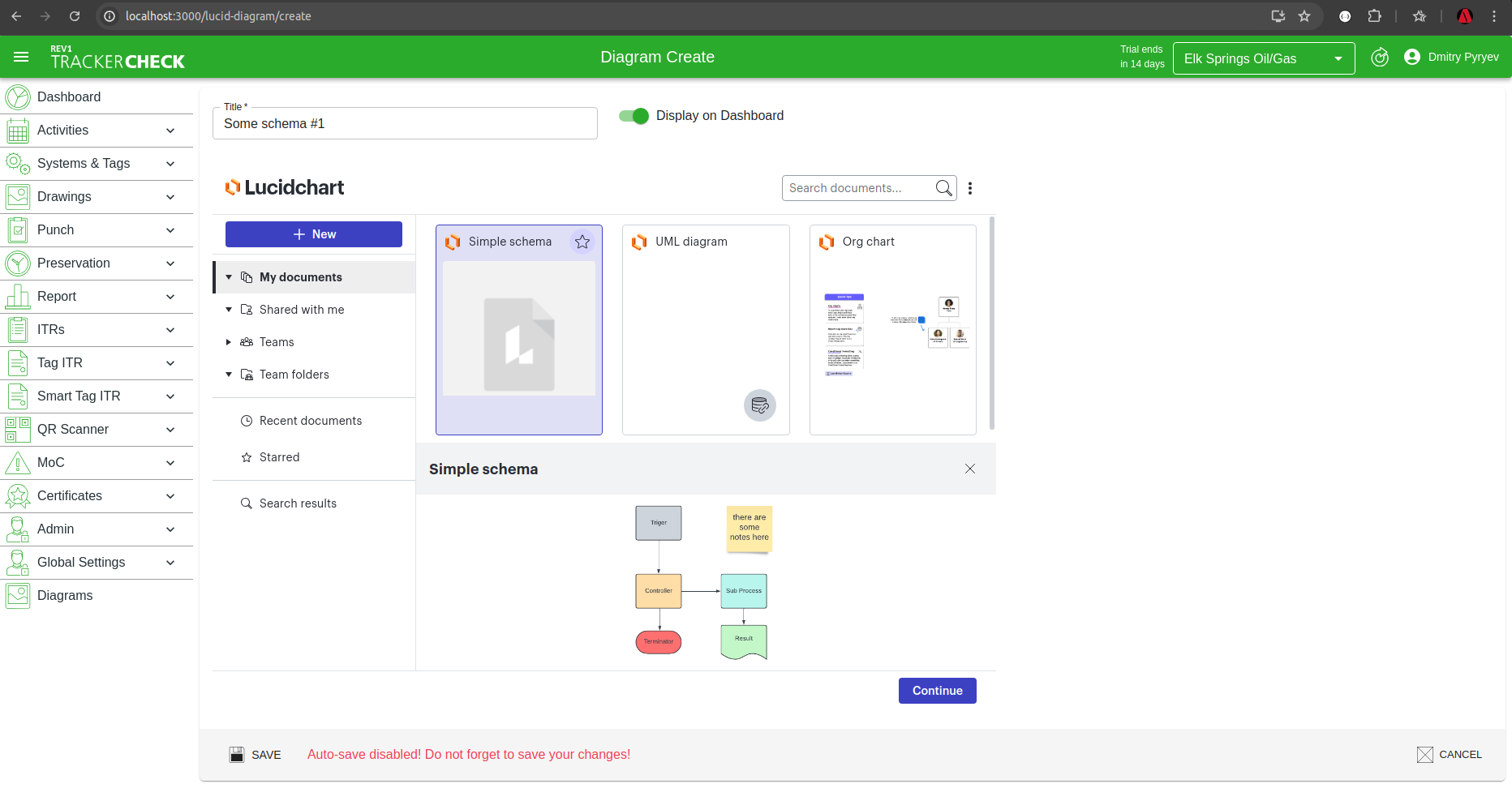Click the refresh timer icon in header
1512x801 pixels.
1380,58
